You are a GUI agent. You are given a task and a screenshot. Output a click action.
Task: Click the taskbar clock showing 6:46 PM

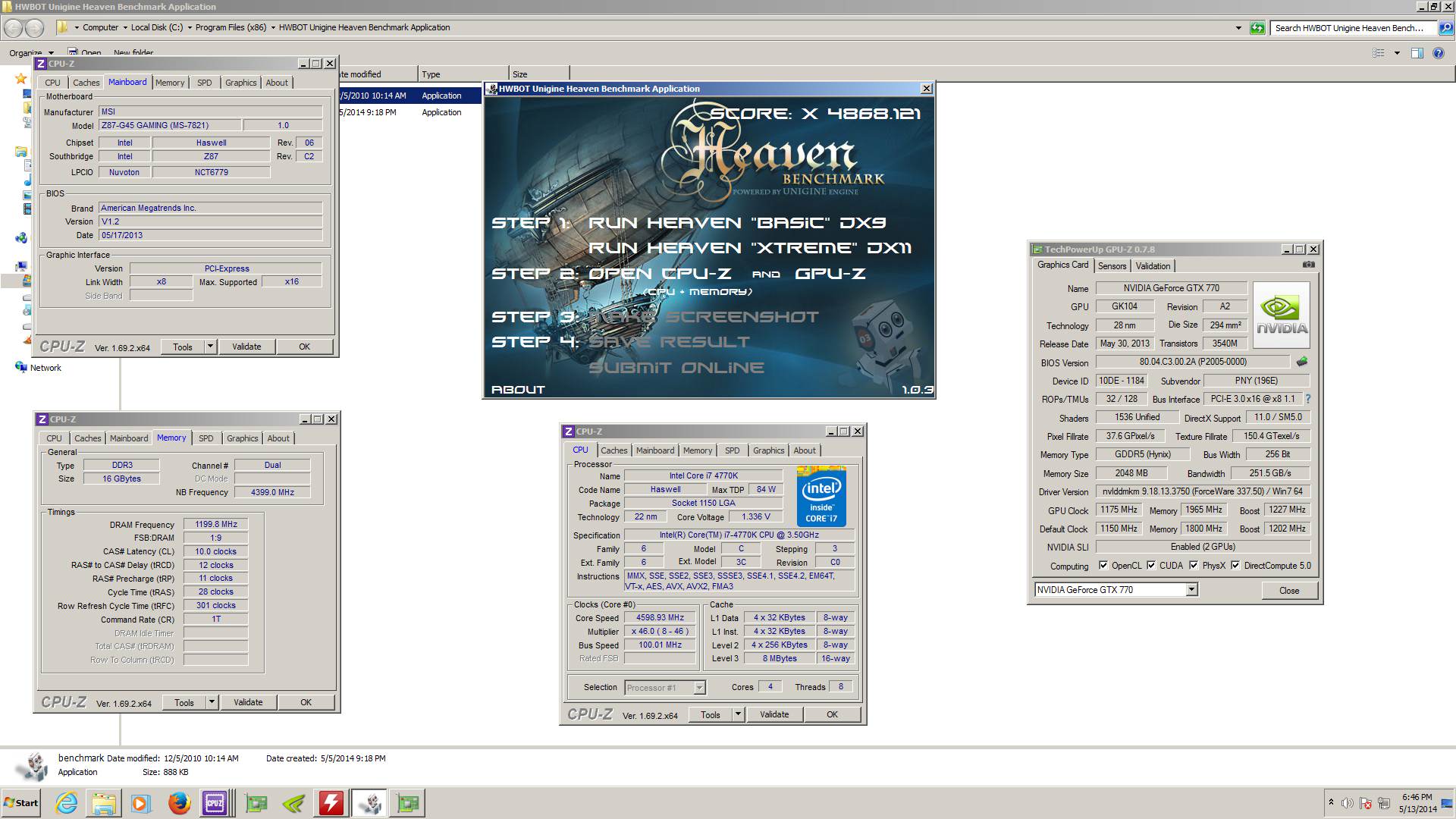pos(1417,803)
